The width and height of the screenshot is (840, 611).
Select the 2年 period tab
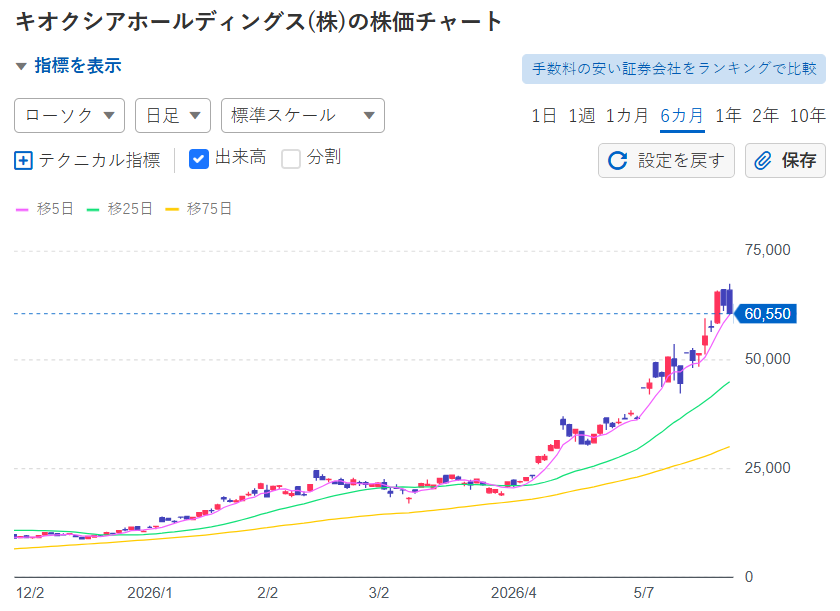765,115
